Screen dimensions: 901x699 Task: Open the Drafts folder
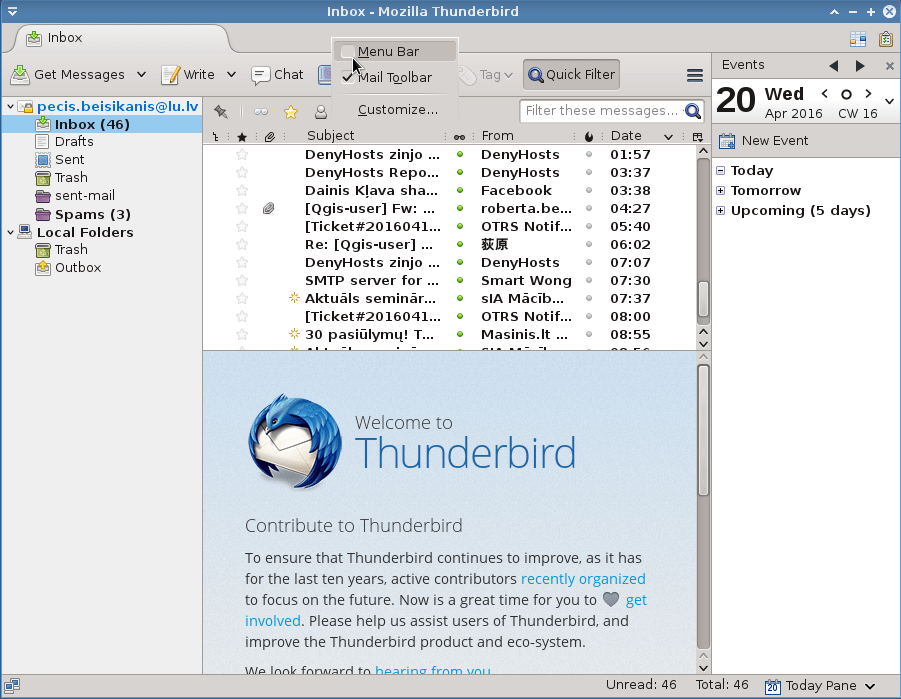coord(74,141)
